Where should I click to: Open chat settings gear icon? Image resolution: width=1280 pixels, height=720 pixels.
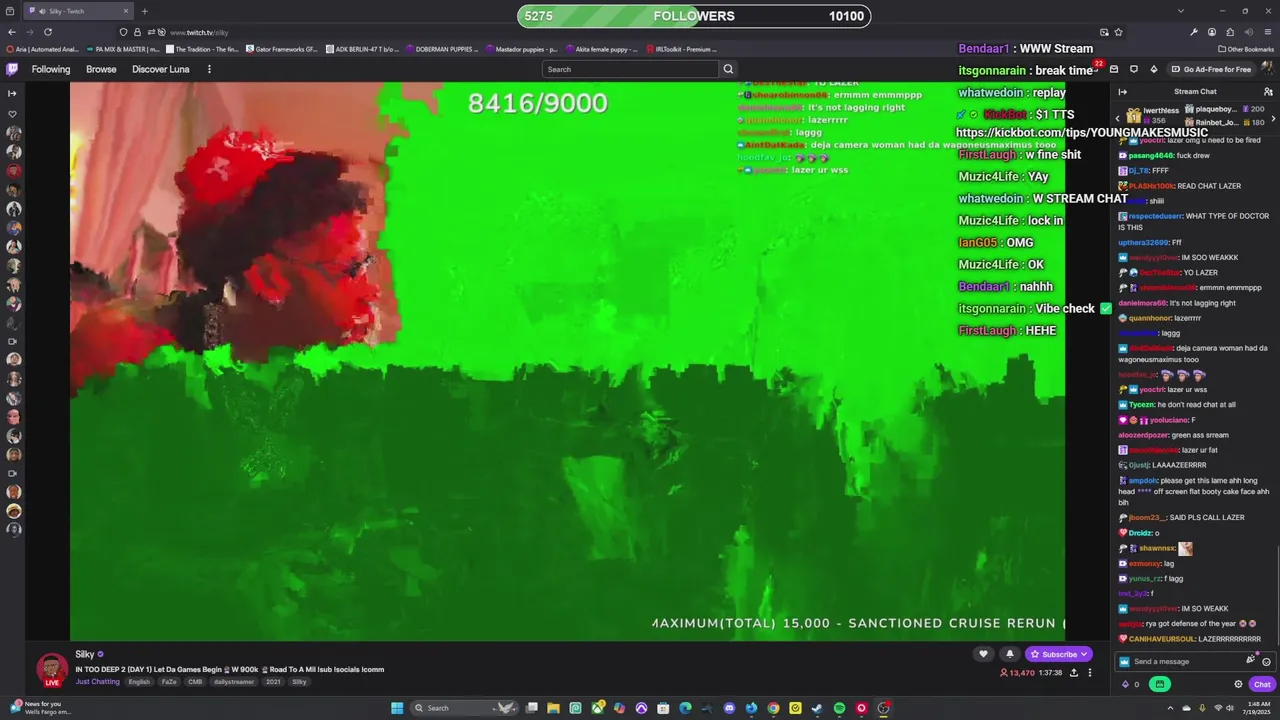pyautogui.click(x=1238, y=684)
